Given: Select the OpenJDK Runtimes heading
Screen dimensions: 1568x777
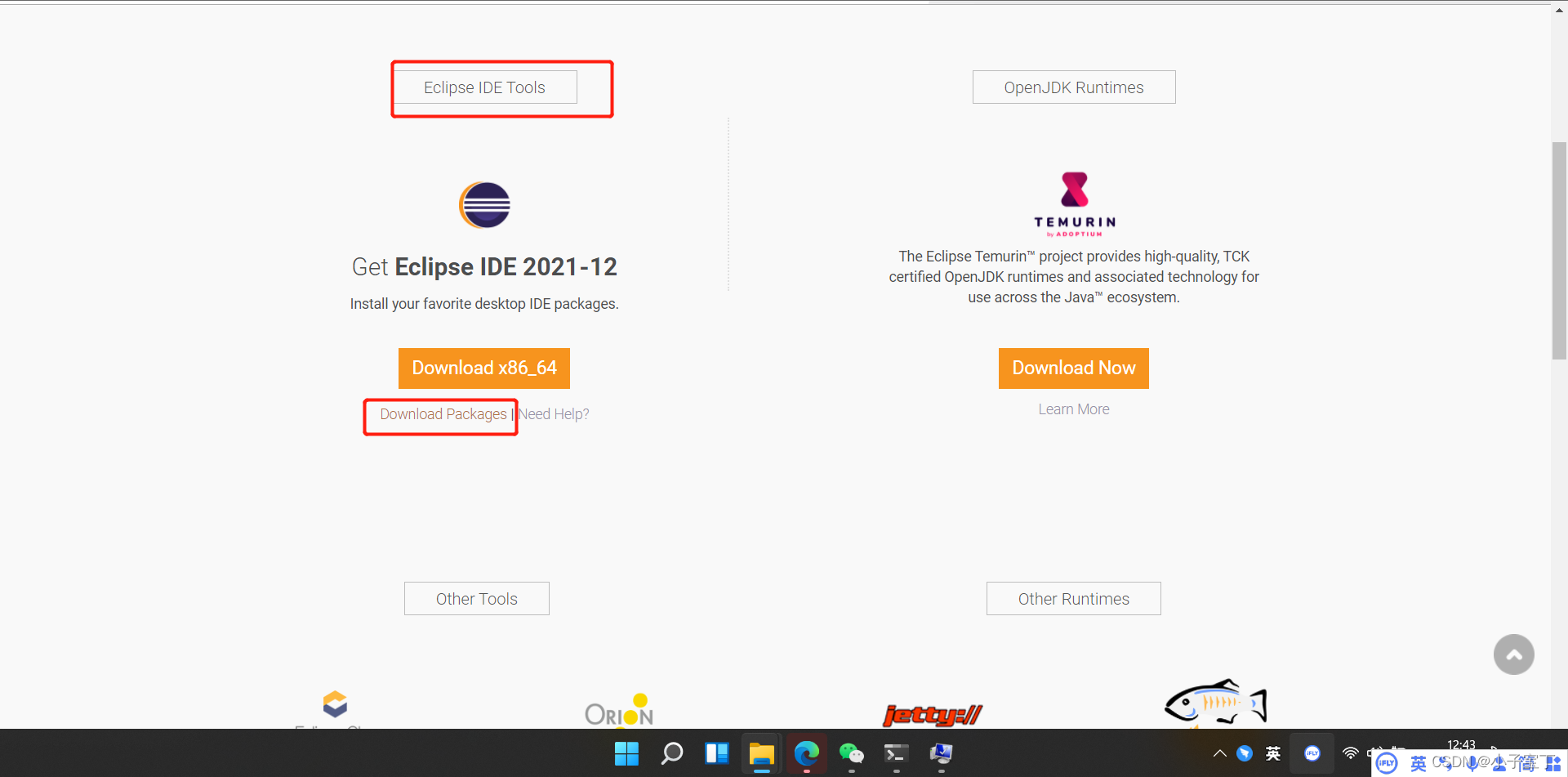Looking at the screenshot, I should 1074,87.
